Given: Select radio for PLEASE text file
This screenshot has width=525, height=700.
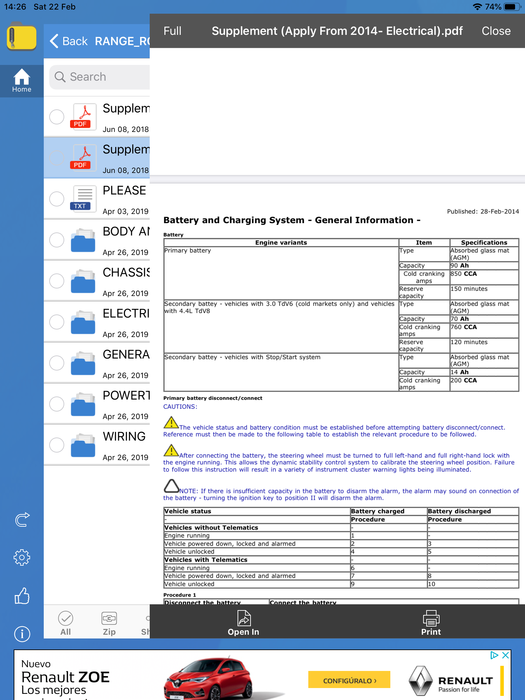Looking at the screenshot, I should point(57,199).
